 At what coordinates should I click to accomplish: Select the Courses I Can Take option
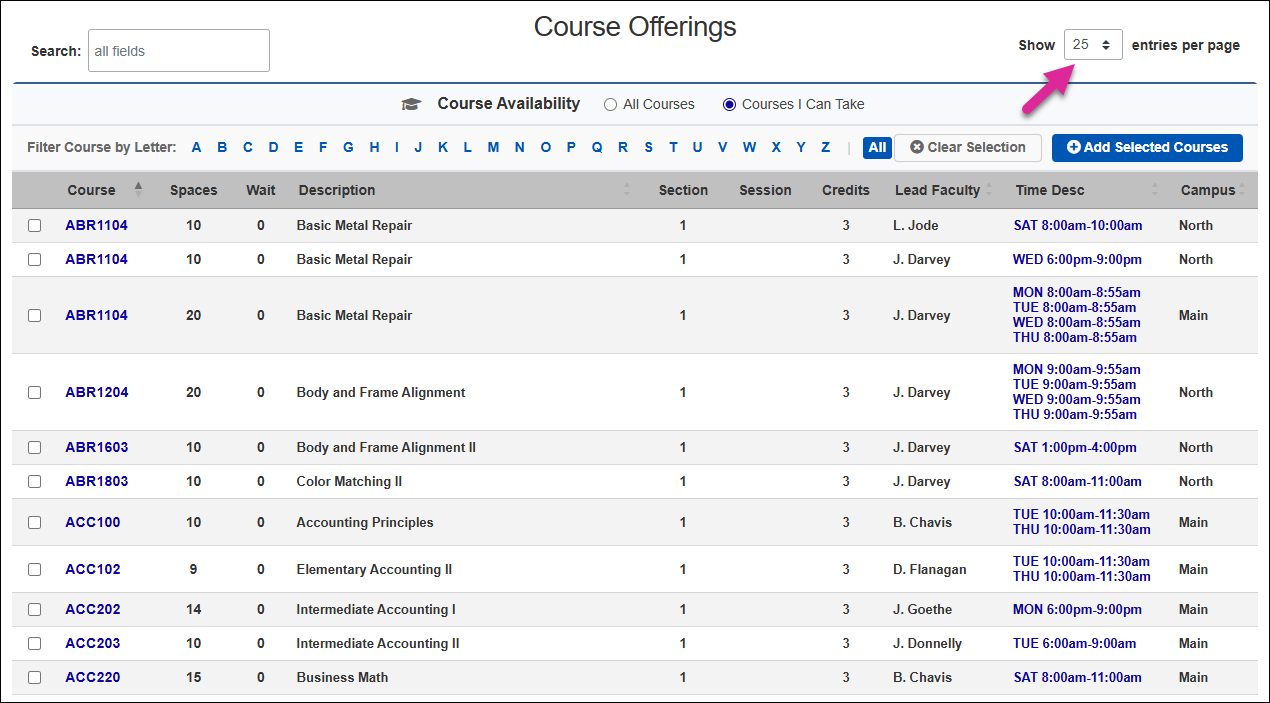pyautogui.click(x=729, y=104)
